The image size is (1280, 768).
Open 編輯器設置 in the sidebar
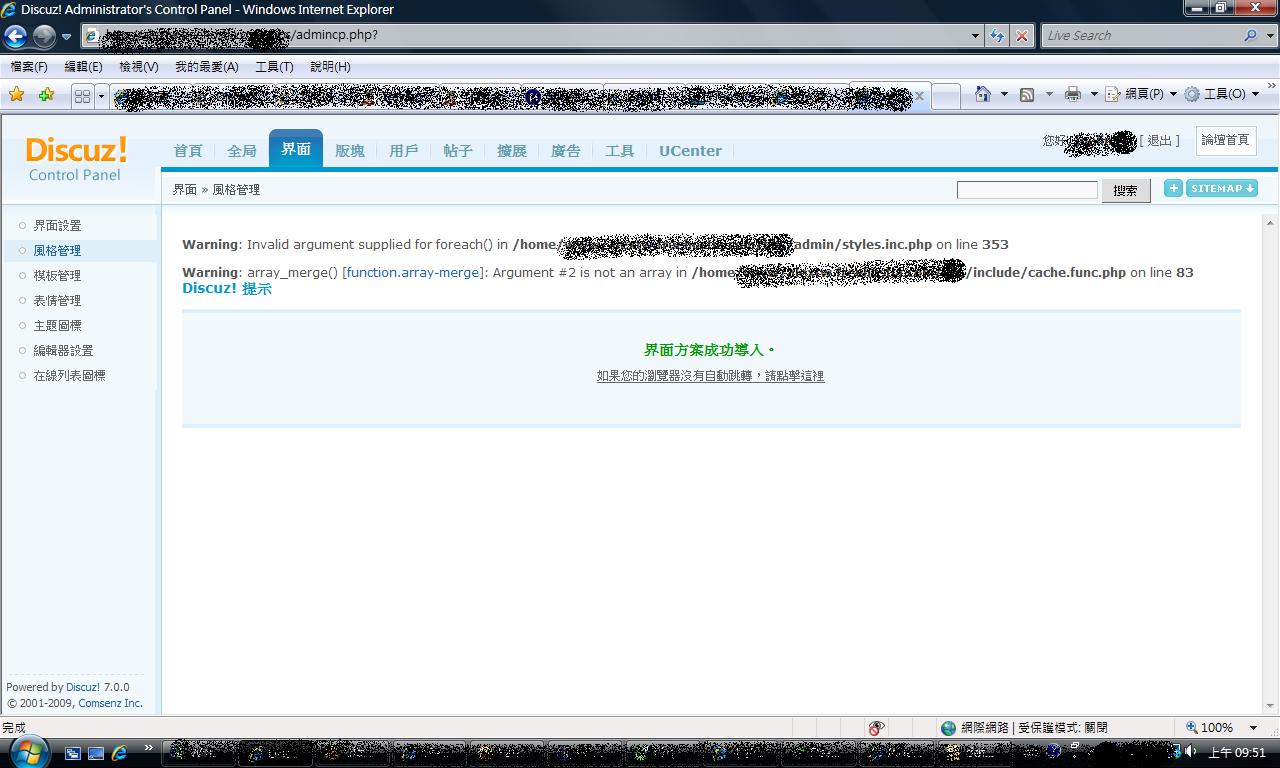(63, 351)
